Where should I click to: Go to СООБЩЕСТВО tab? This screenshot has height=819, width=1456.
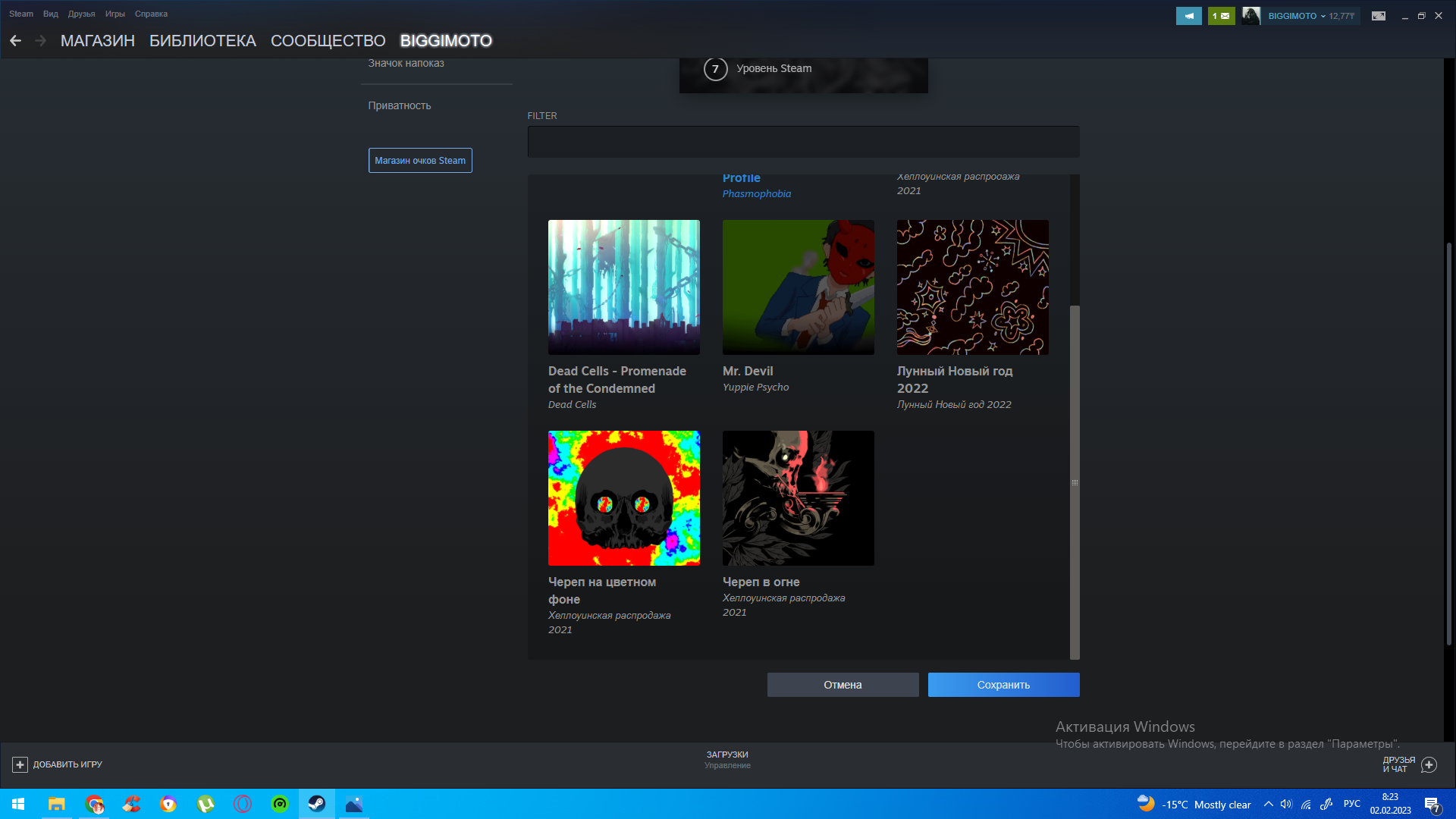coord(328,41)
